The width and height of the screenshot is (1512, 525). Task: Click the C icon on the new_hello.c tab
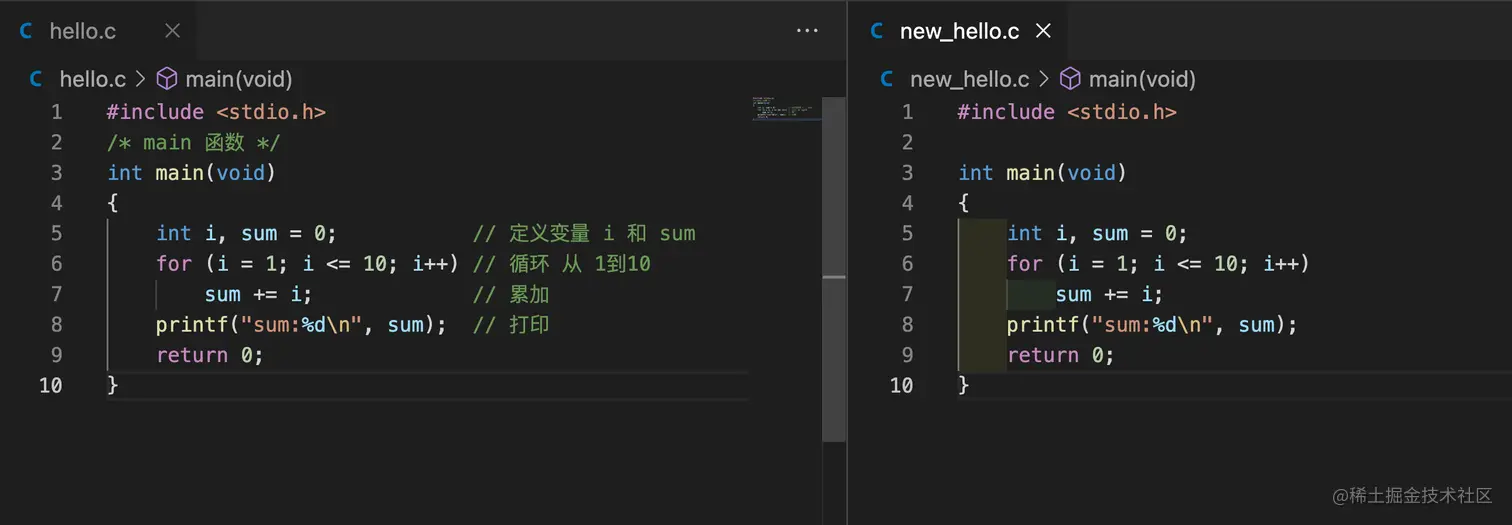coord(877,31)
